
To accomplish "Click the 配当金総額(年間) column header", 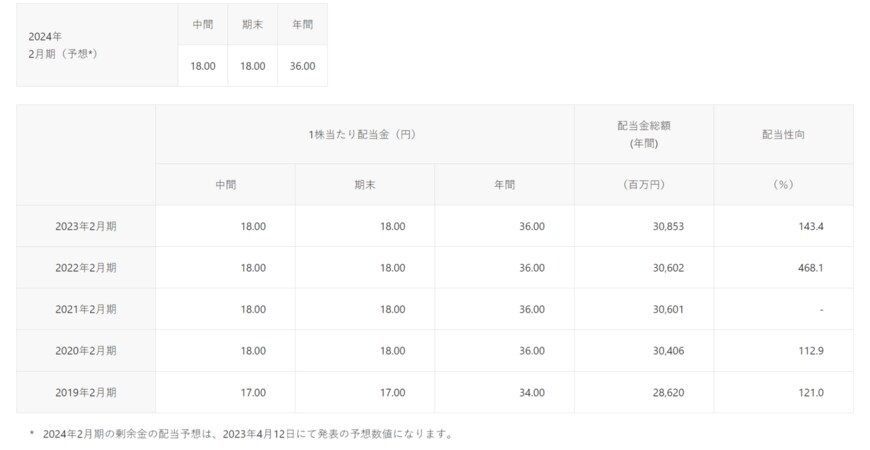I will click(643, 134).
